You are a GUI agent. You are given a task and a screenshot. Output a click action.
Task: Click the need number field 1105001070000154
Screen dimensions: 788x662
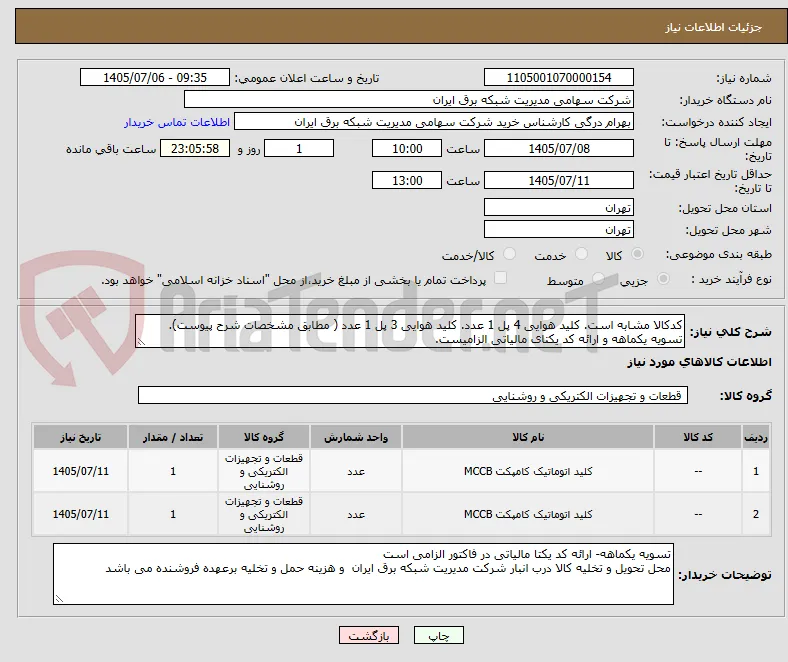coord(559,77)
